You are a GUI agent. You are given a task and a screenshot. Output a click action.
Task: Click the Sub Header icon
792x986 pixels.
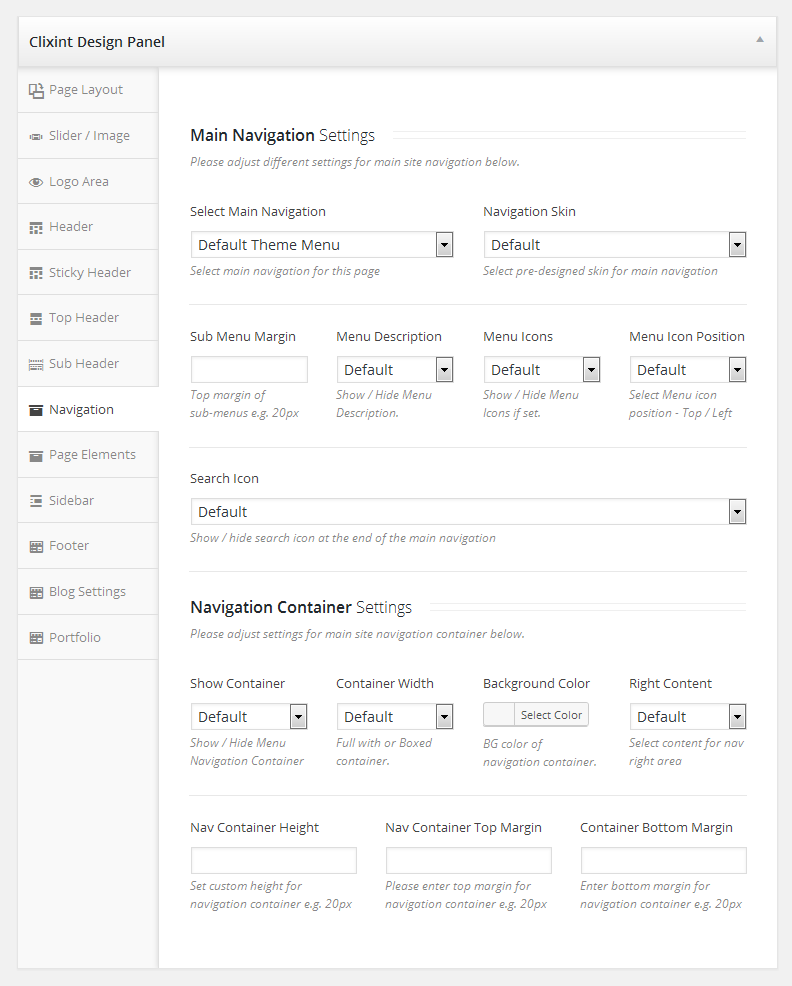pyautogui.click(x=36, y=364)
